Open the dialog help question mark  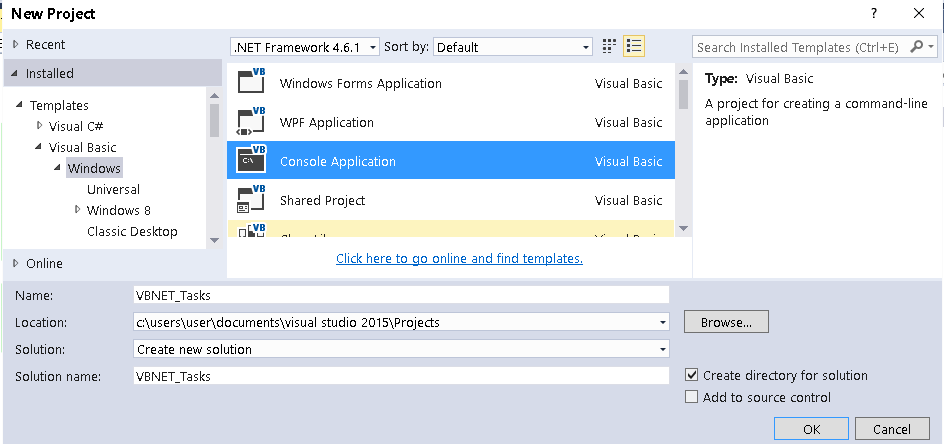(874, 13)
